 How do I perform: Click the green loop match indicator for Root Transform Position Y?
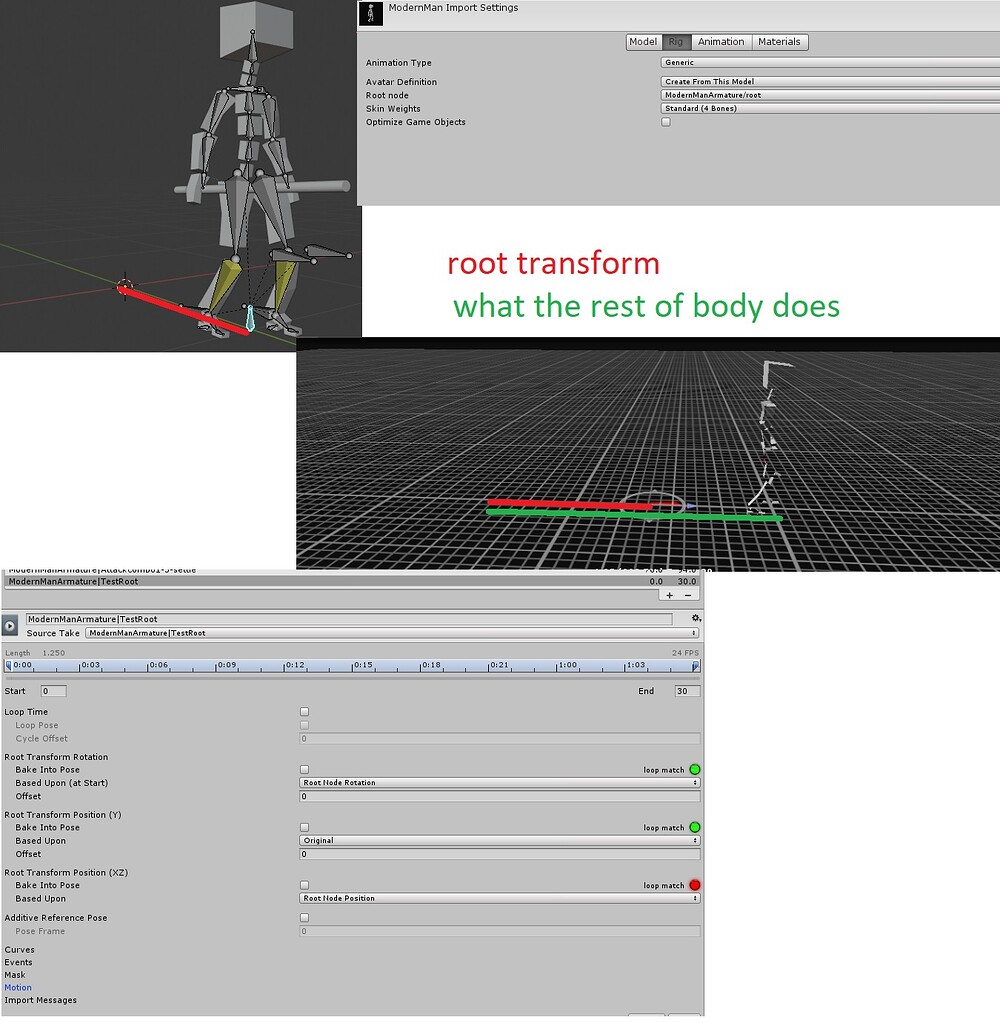pyautogui.click(x=697, y=827)
